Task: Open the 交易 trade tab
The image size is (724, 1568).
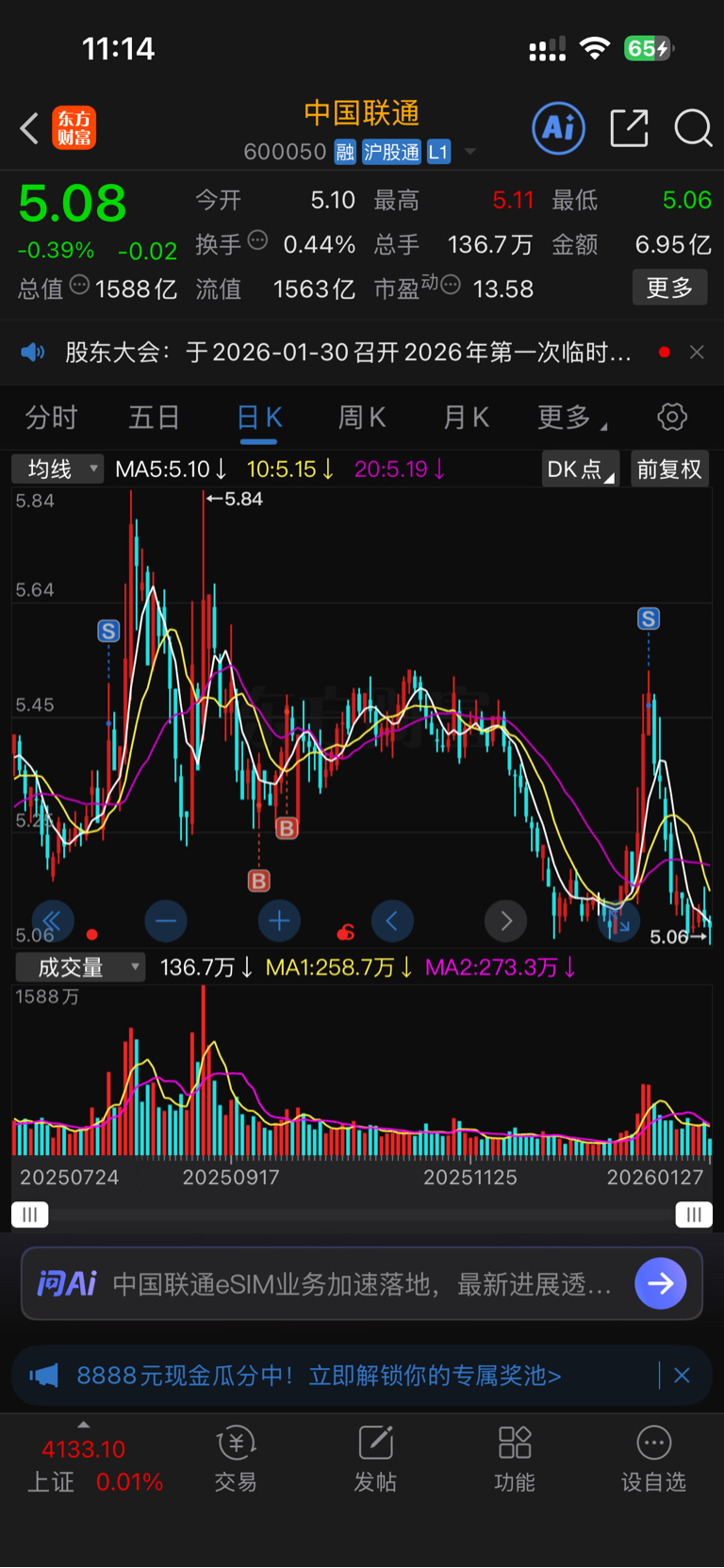Action: pos(236,1459)
